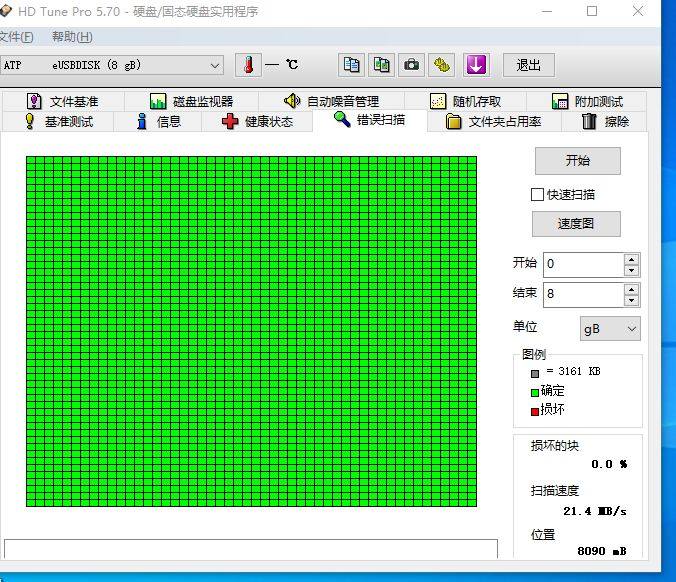The width and height of the screenshot is (676, 582).
Task: Switch to the 基准测试 tab
Action: coord(58,122)
